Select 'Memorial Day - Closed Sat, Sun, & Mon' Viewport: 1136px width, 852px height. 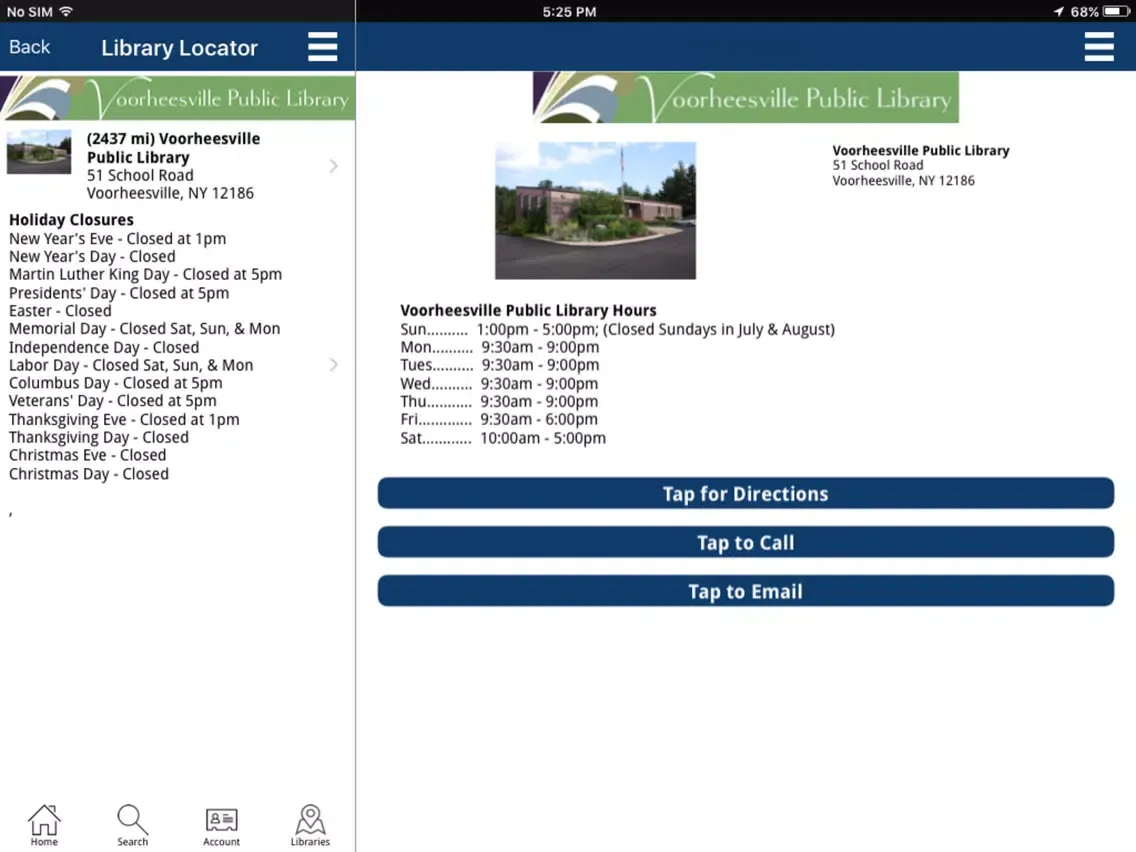tap(144, 329)
